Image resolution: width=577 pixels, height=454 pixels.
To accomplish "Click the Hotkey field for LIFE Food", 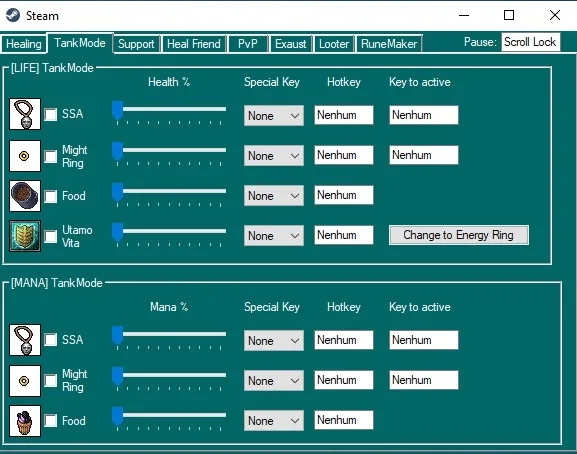I will click(x=344, y=195).
